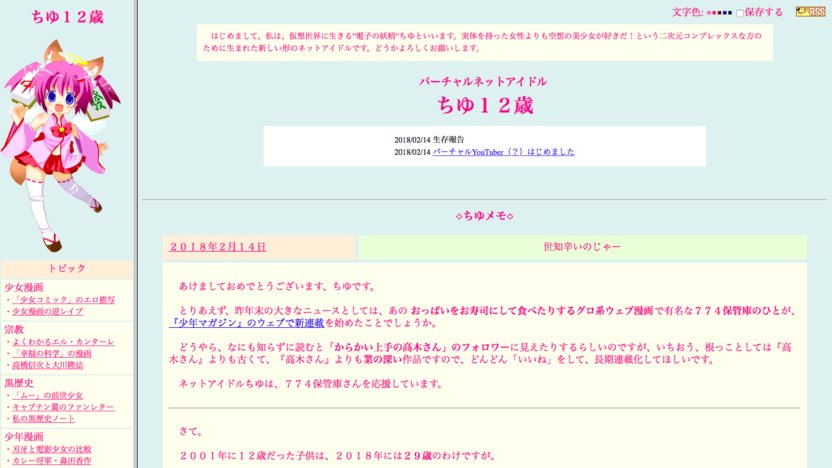Click the ちゆ mascot character image

tap(61, 146)
